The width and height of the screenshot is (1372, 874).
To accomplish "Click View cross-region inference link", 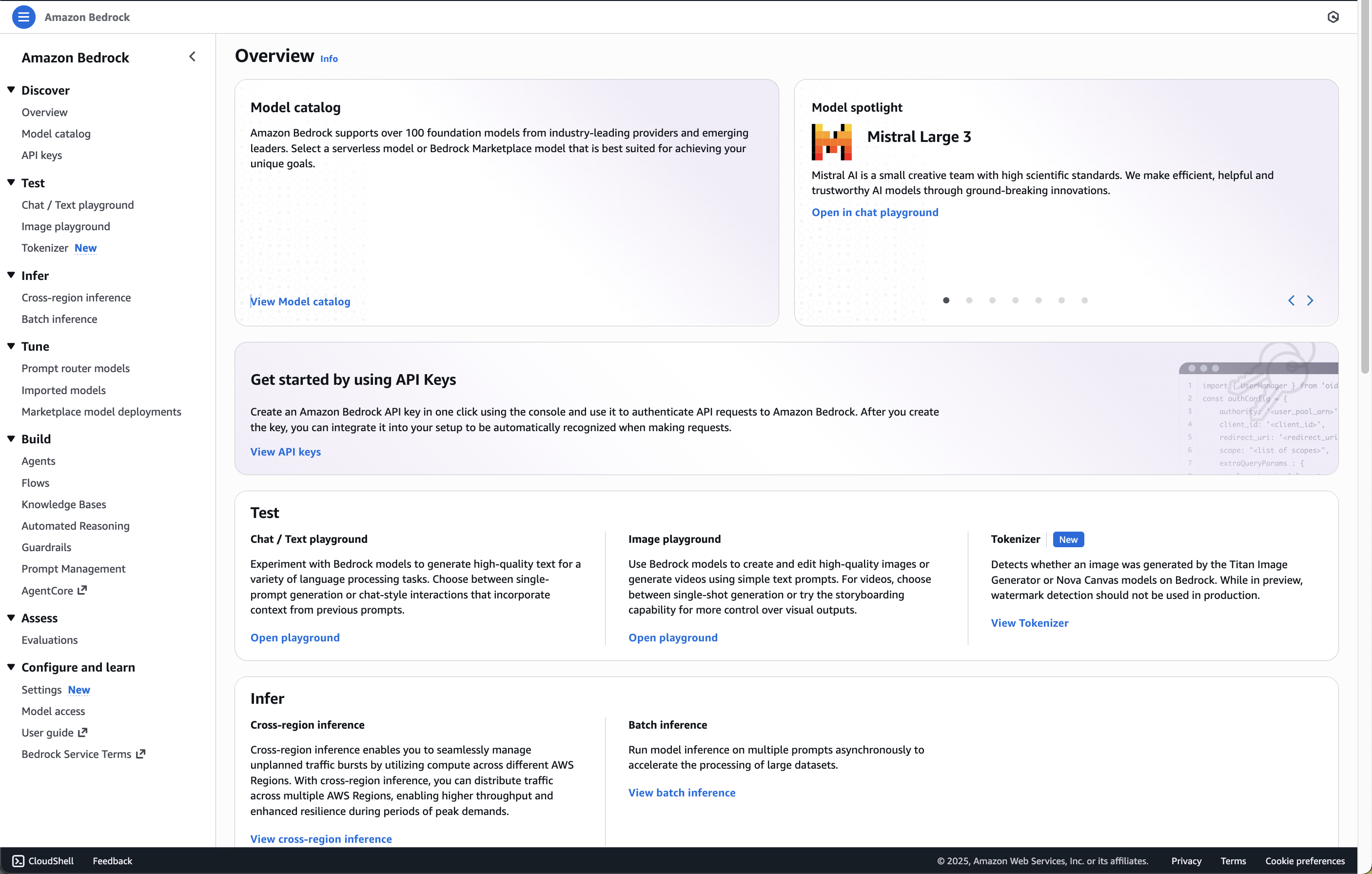I will pyautogui.click(x=321, y=839).
